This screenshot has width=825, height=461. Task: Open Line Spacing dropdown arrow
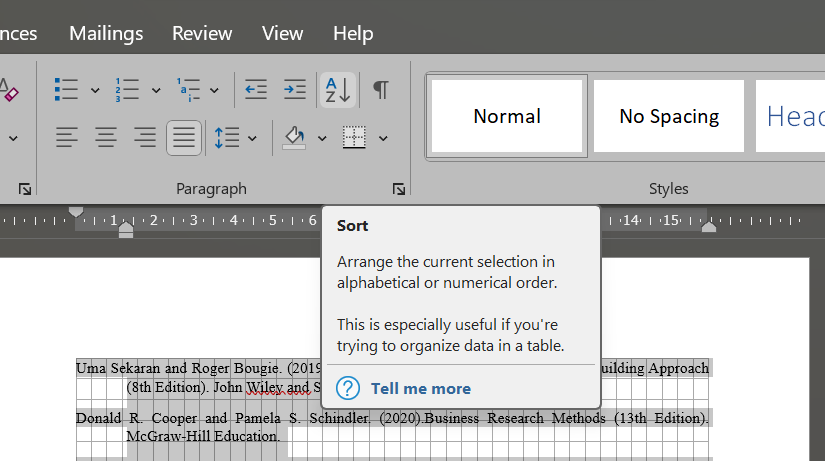(x=253, y=138)
